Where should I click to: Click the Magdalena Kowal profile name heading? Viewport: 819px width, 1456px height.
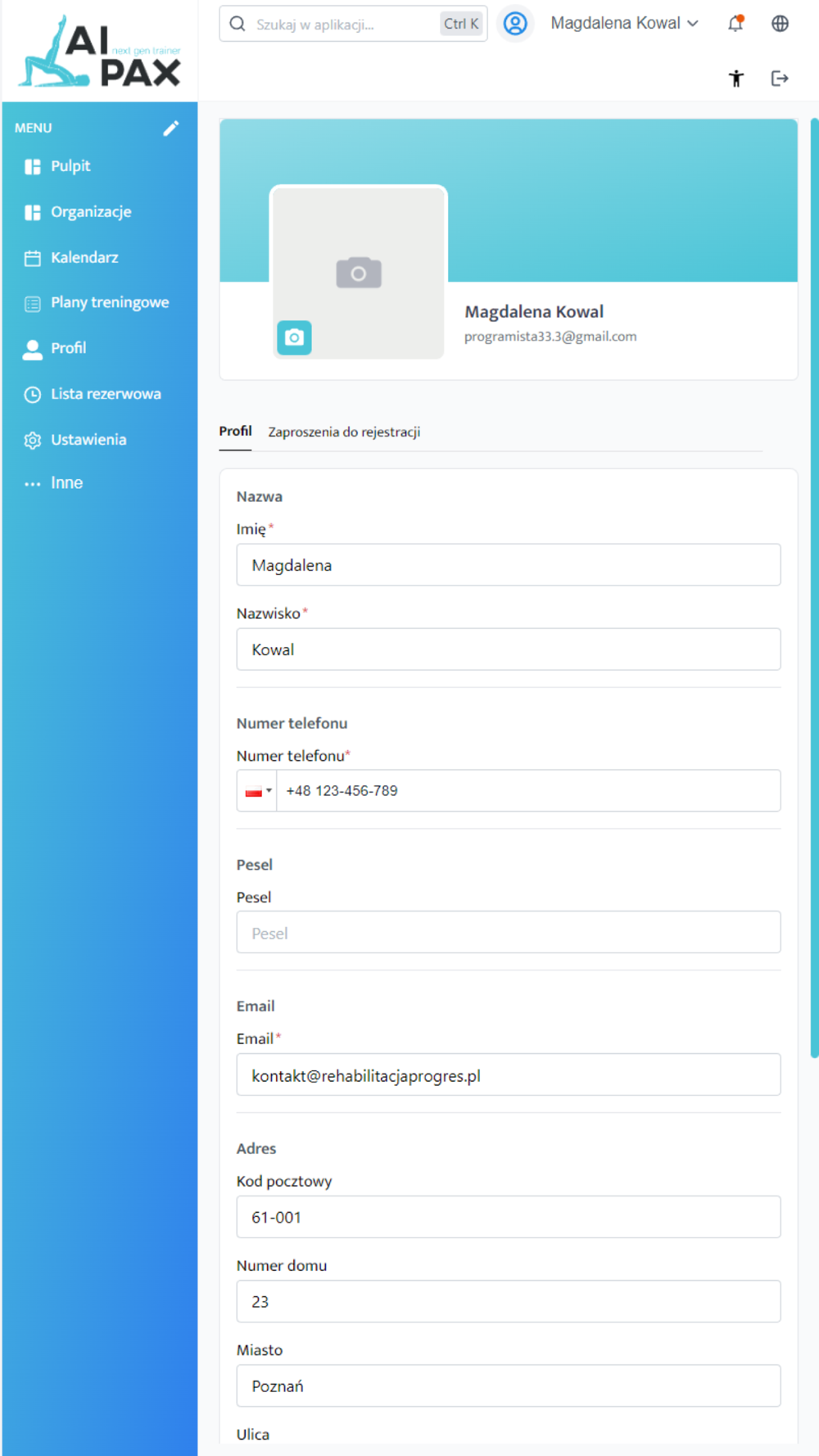click(534, 312)
